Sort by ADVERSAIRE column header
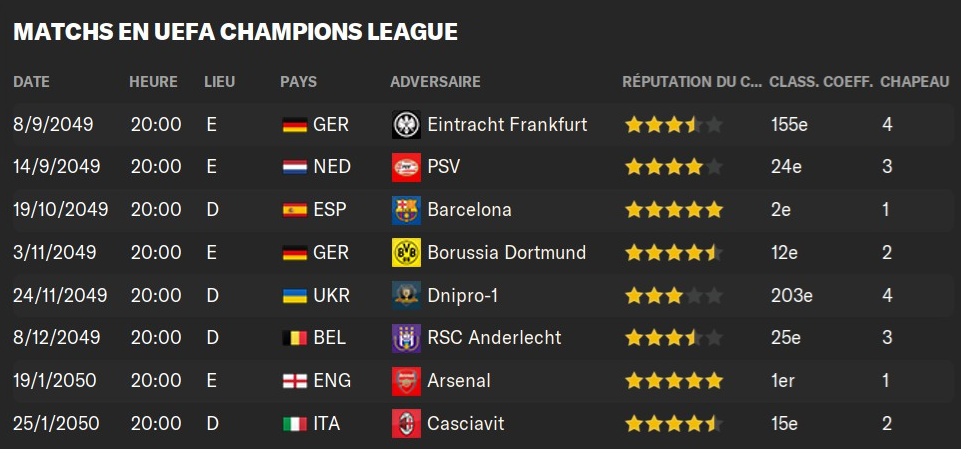The height and width of the screenshot is (449, 961). pos(435,82)
